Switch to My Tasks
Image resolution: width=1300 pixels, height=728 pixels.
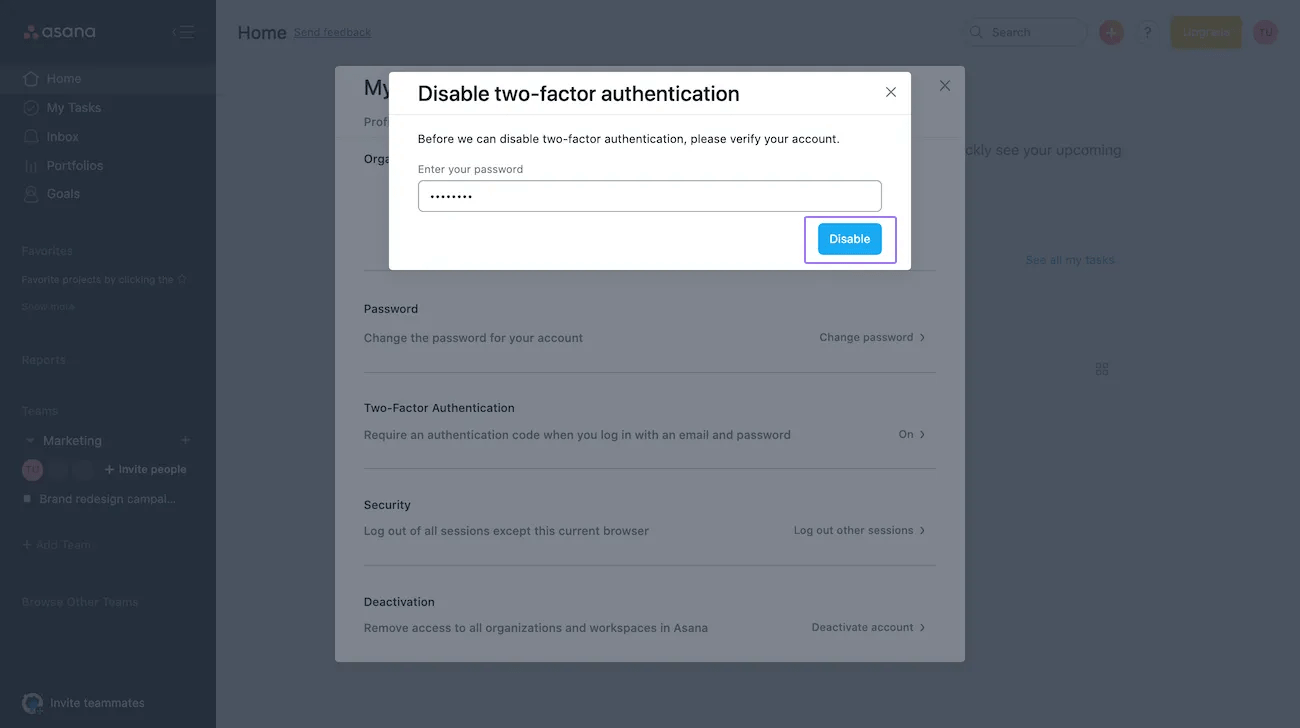[71, 107]
